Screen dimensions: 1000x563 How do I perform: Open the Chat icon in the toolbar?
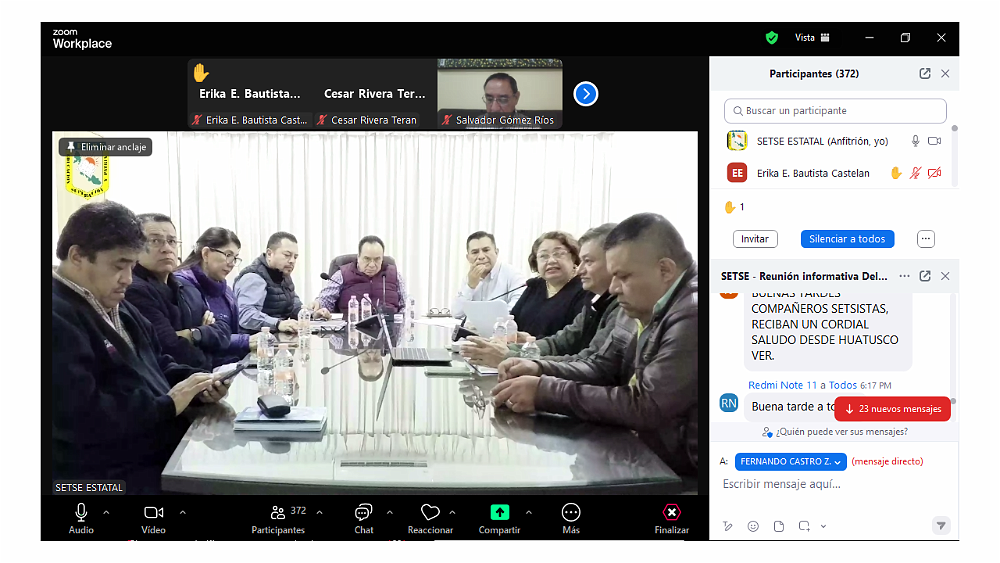(364, 512)
